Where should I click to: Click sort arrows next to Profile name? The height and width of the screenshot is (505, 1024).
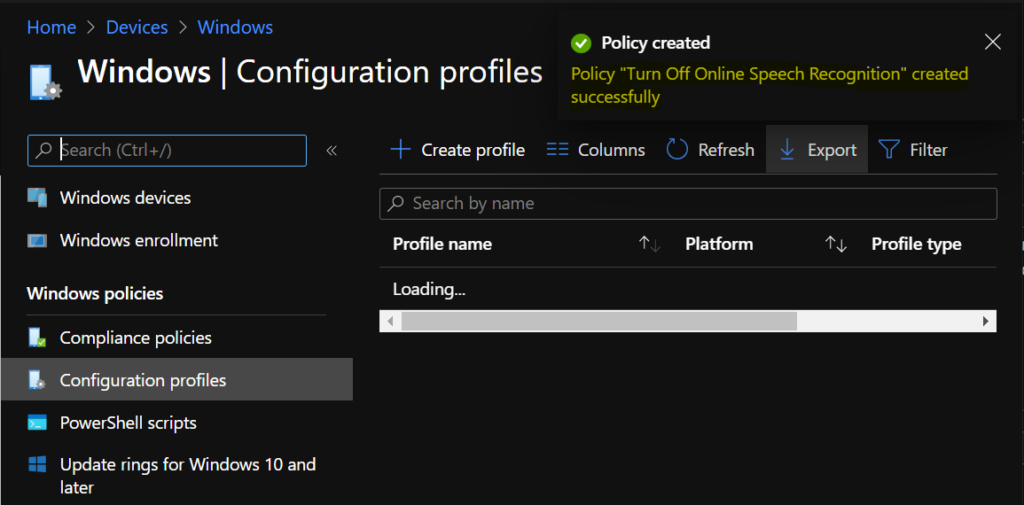pyautogui.click(x=650, y=244)
